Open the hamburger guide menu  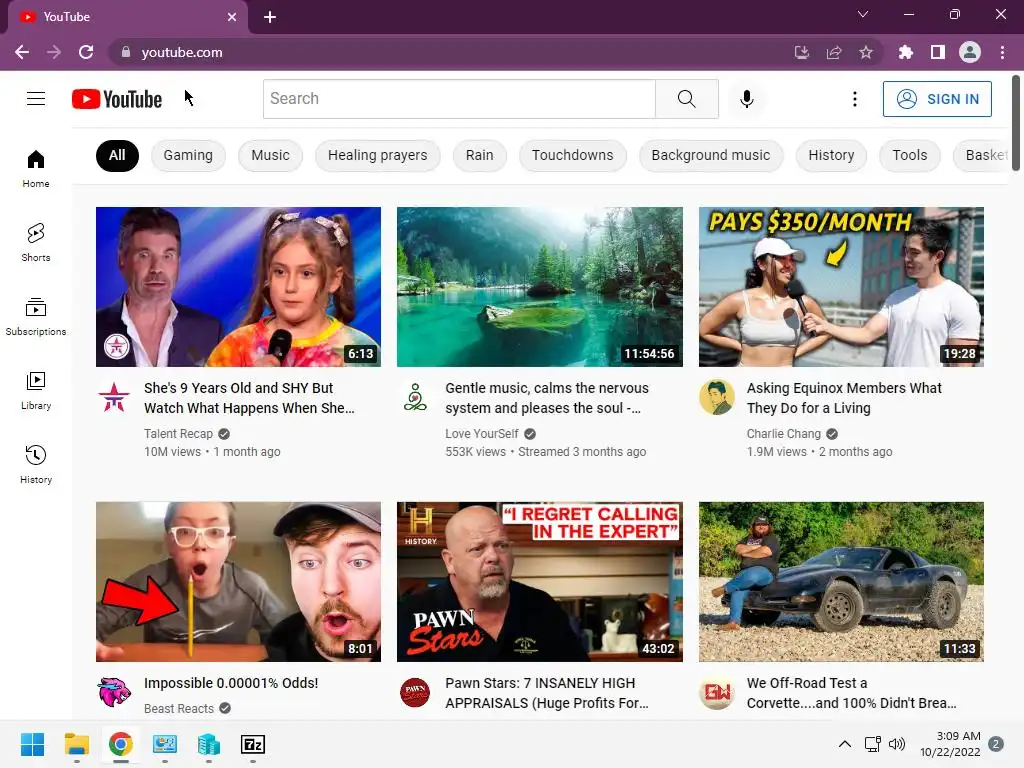[x=36, y=99]
